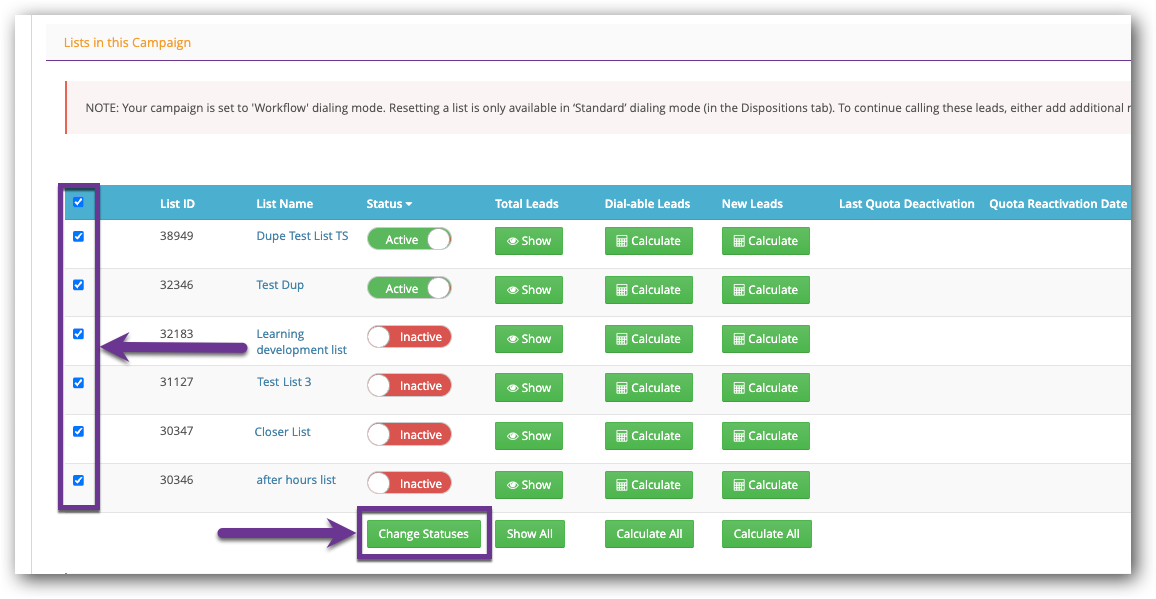
Task: Show total leads for after hours list
Action: pos(529,485)
